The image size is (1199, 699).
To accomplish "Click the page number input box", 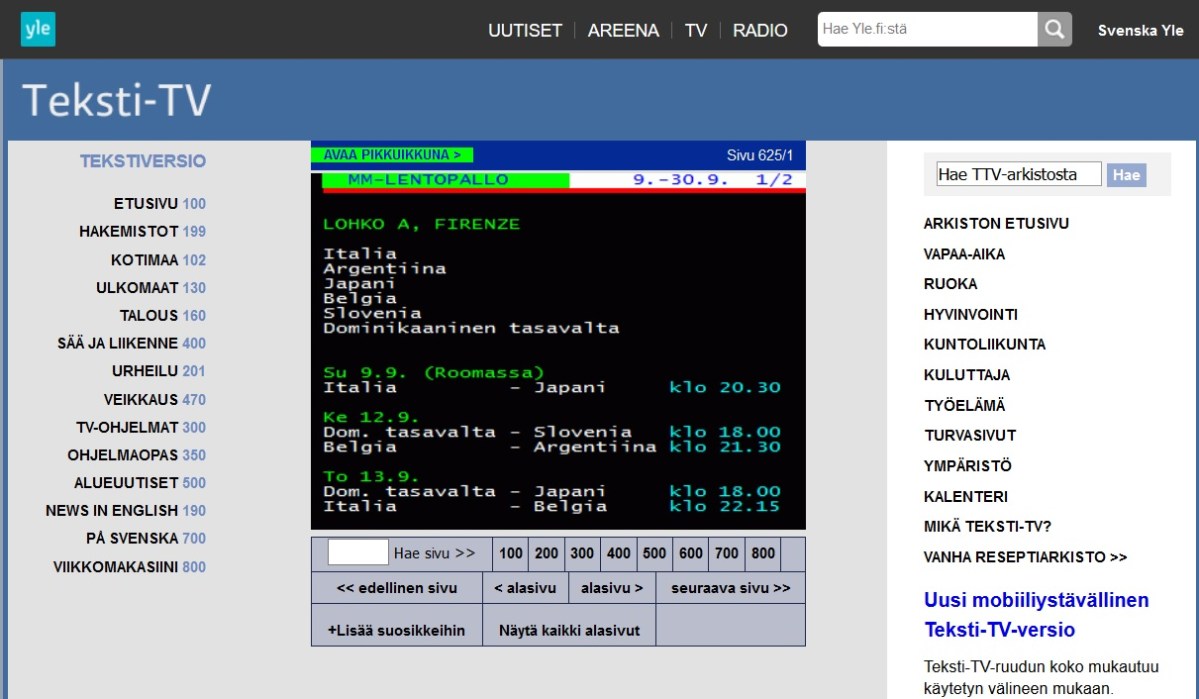I will (358, 553).
